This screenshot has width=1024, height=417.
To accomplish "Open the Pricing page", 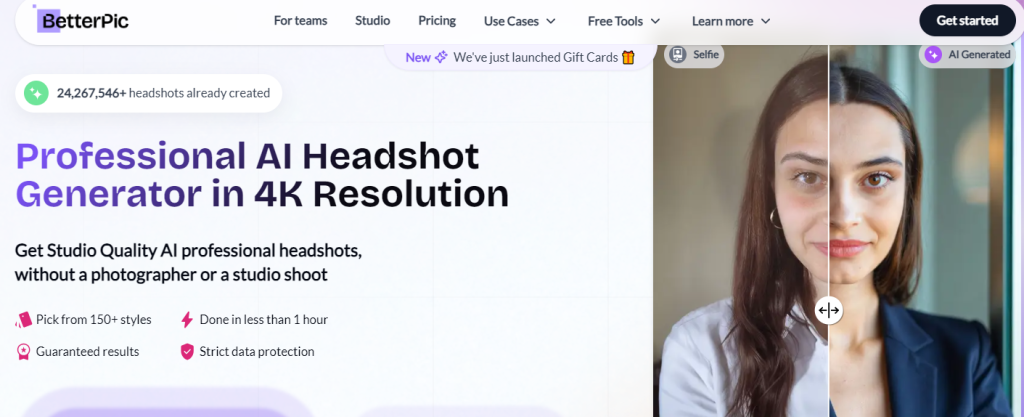I will point(437,20).
